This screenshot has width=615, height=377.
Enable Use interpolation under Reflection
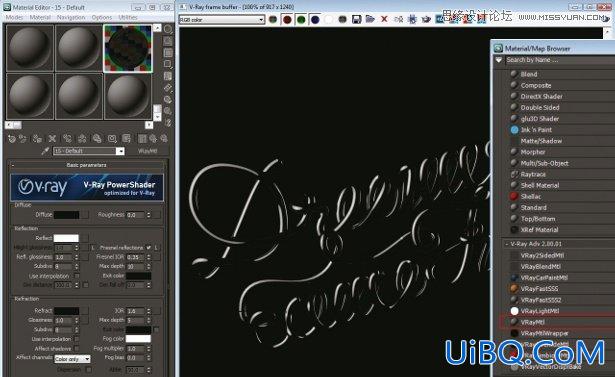(x=77, y=276)
